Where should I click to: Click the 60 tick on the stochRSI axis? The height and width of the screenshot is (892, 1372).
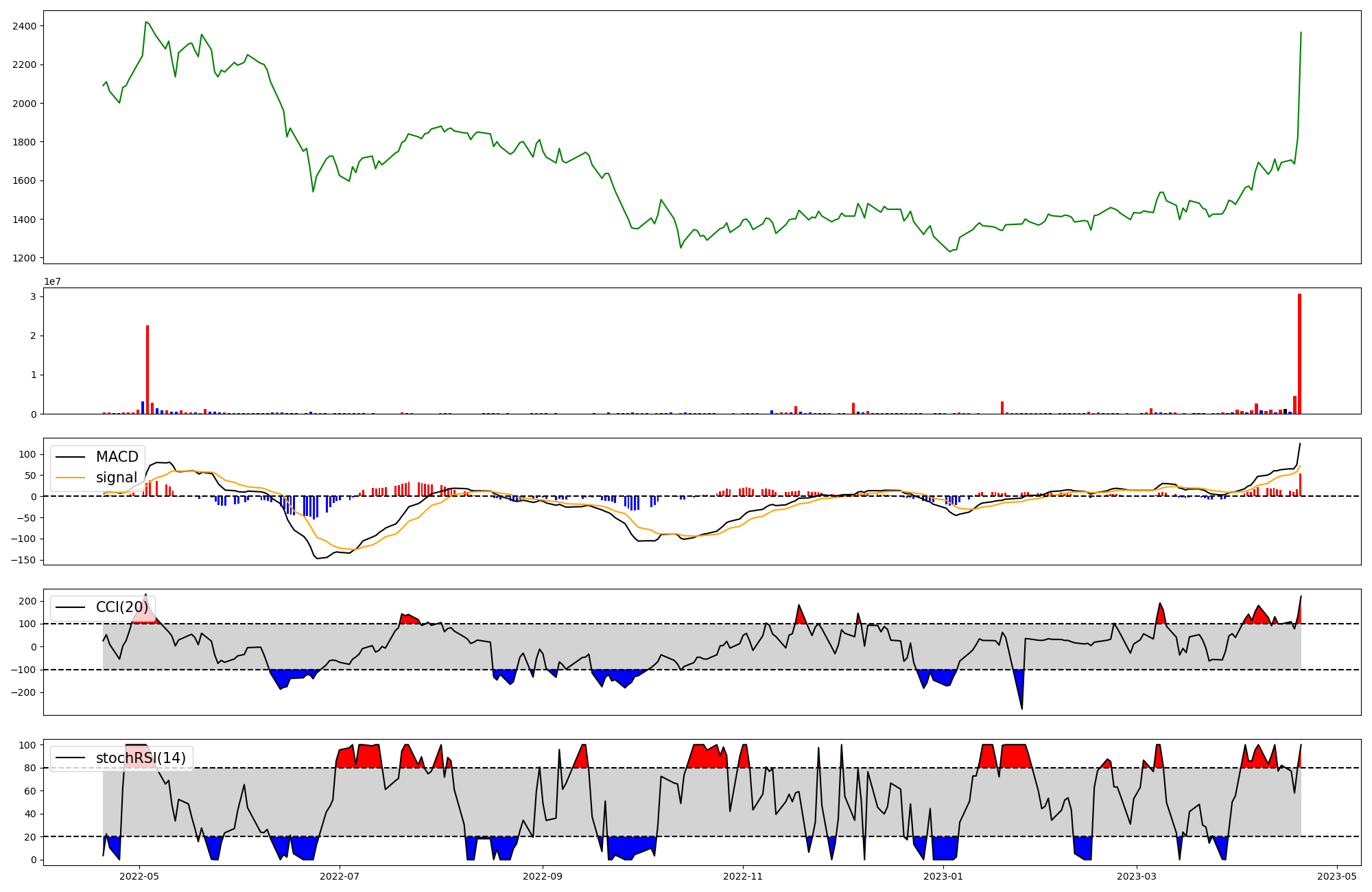point(30,791)
